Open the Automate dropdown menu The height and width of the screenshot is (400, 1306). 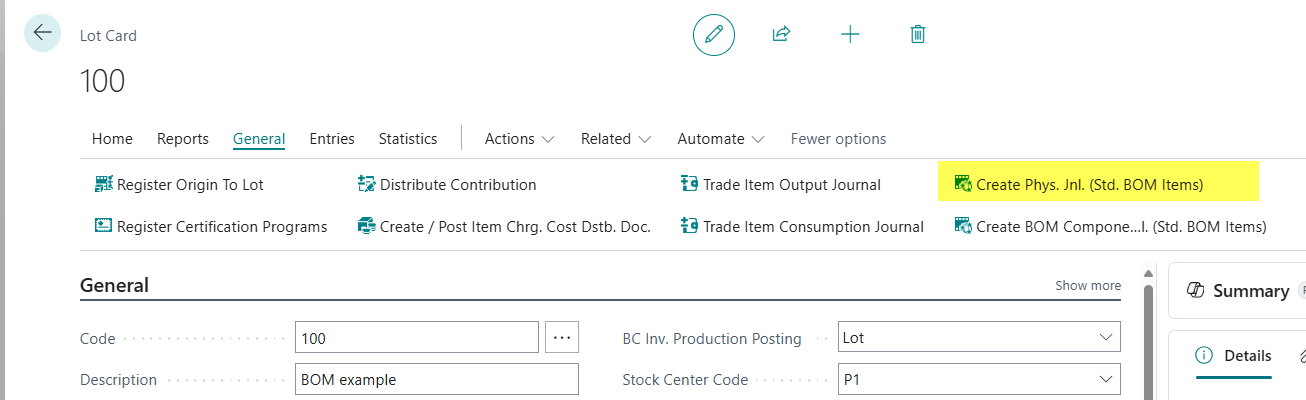(720, 139)
